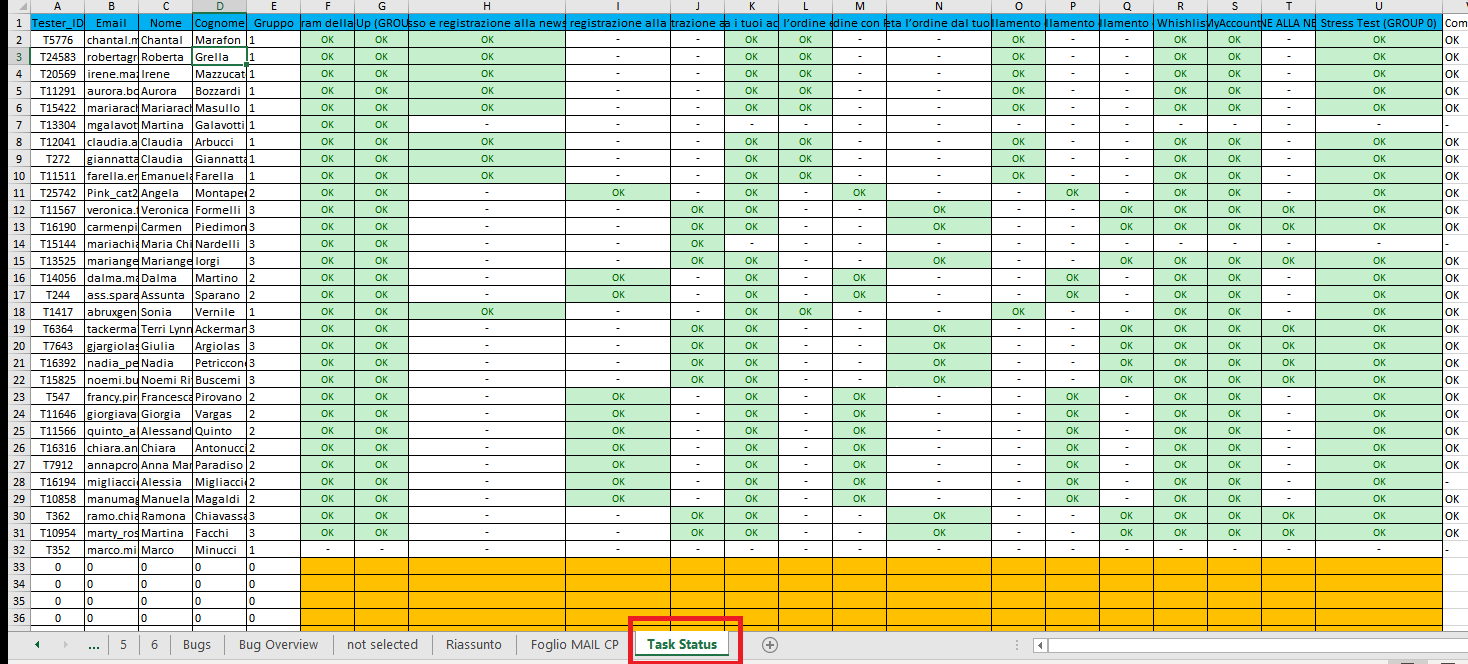Open sheet tab 6

pyautogui.click(x=154, y=645)
